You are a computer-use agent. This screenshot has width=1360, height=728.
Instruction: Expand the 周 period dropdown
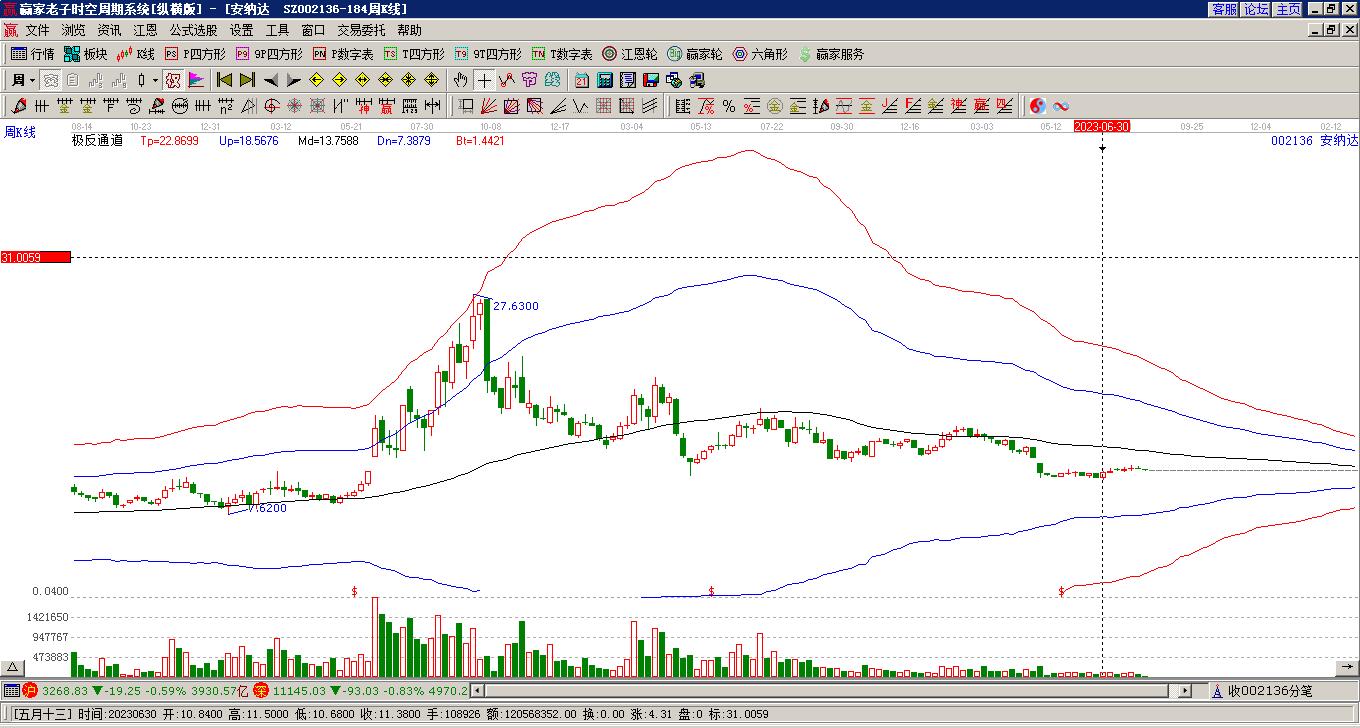point(33,80)
